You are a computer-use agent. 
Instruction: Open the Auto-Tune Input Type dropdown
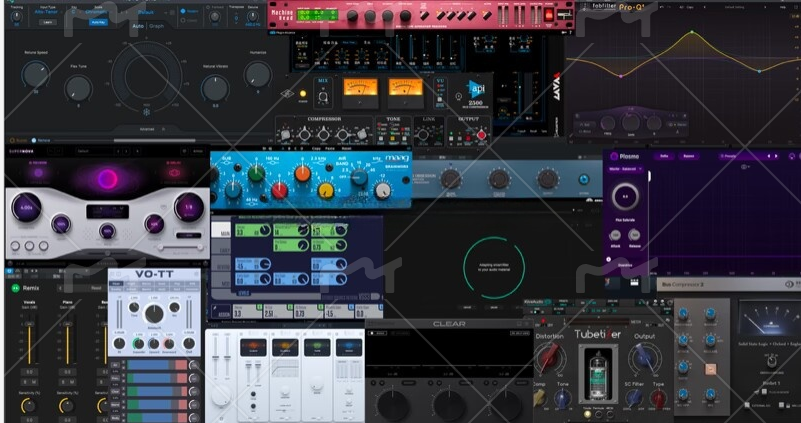(x=48, y=11)
